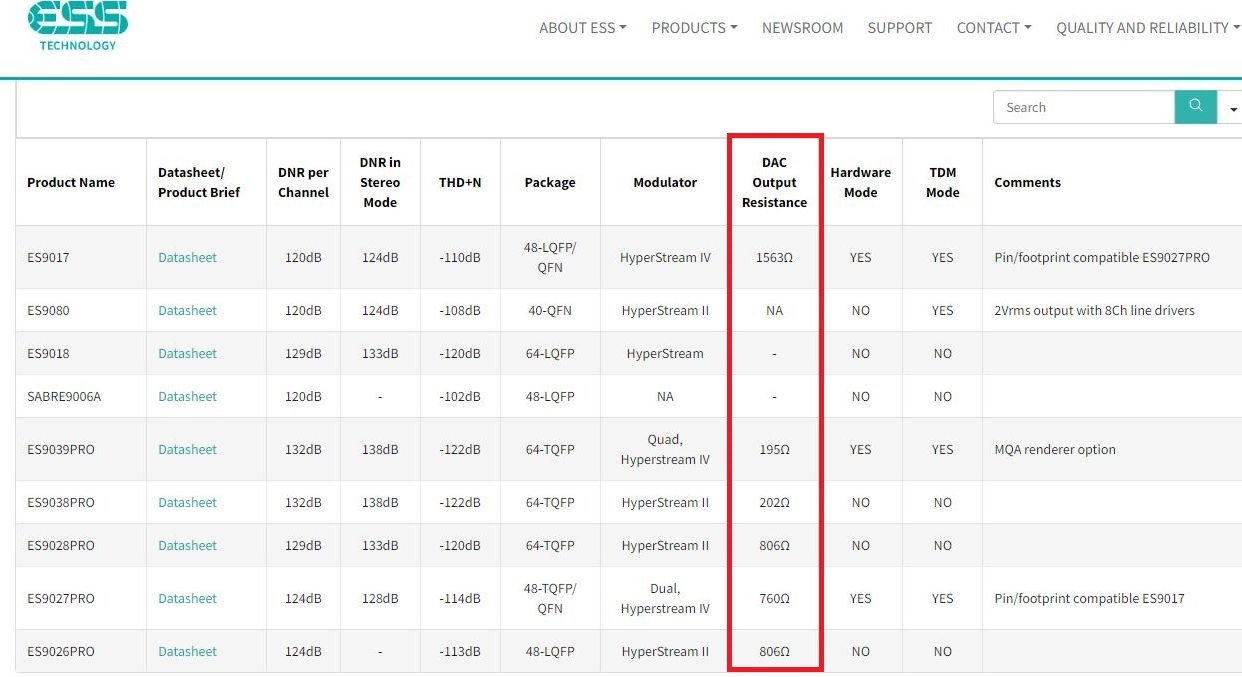Click the -110dB THD+N value
Image resolution: width=1242 pixels, height=677 pixels.
460,257
